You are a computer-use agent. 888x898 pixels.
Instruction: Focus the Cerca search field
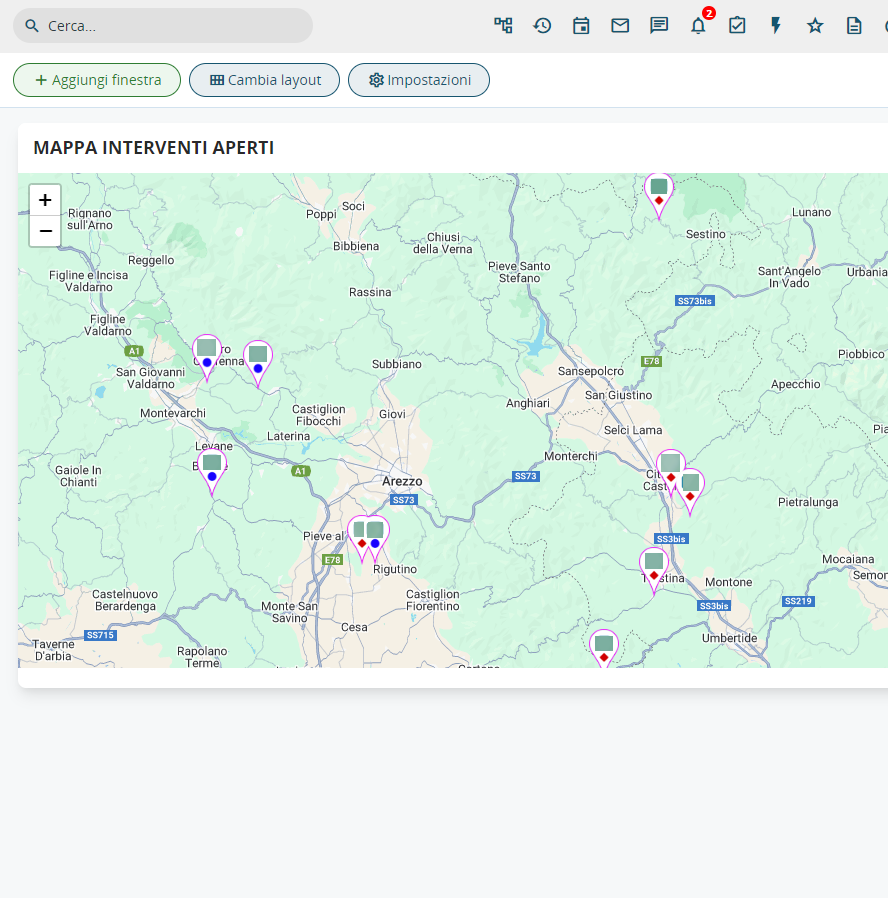tap(163, 26)
